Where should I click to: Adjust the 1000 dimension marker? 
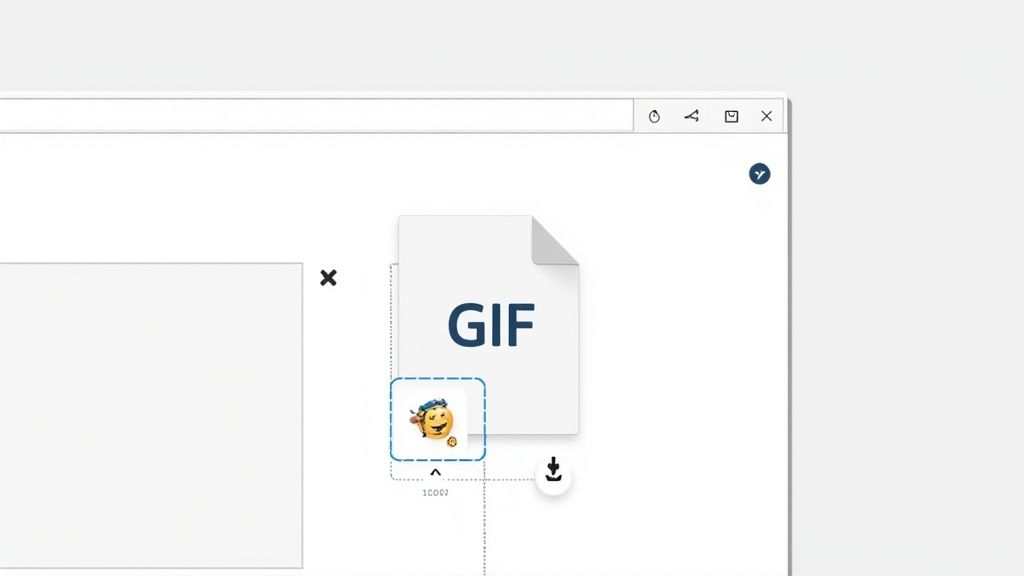pos(437,491)
